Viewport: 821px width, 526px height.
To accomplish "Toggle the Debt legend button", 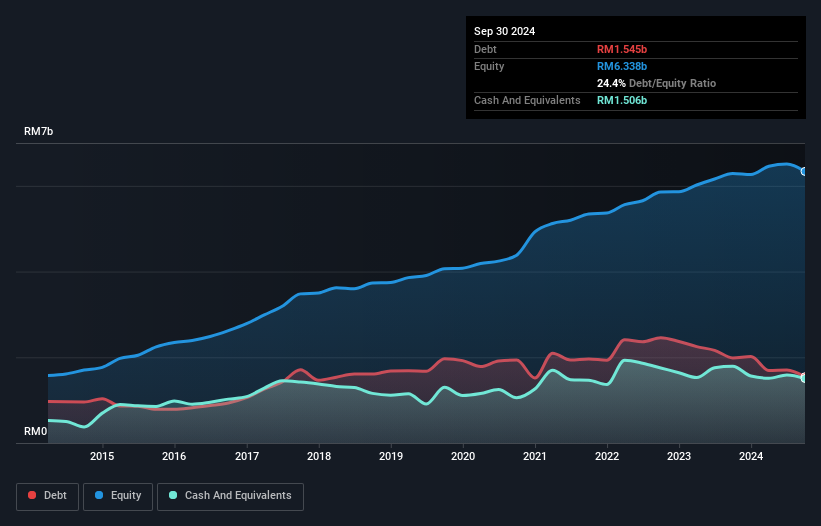I will (x=47, y=496).
